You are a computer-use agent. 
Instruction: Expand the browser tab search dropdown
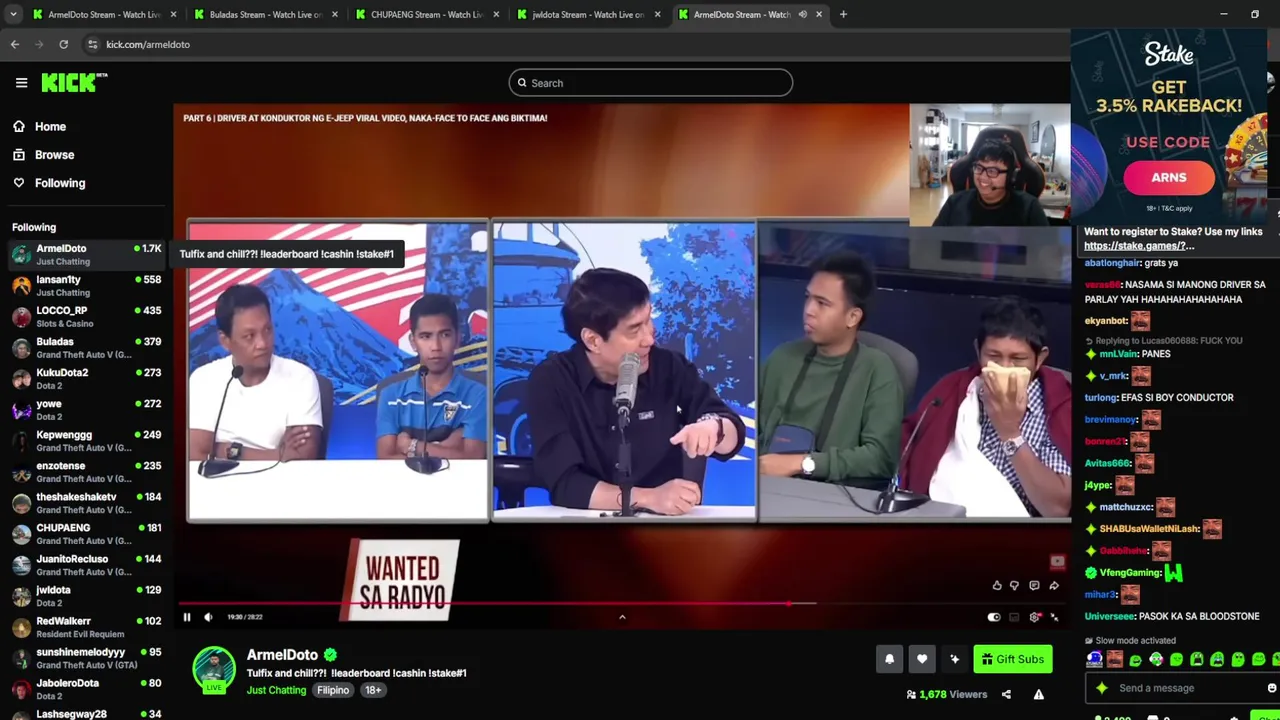(13, 15)
